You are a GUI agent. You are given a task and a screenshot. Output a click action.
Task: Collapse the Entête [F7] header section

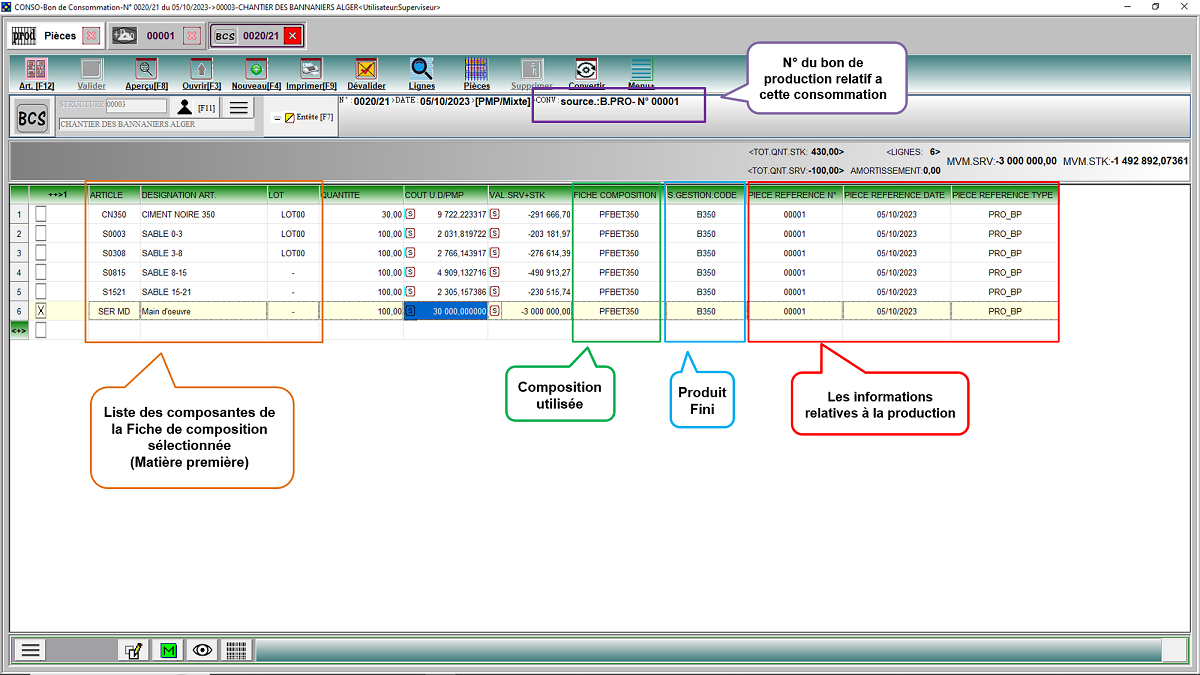coord(276,118)
